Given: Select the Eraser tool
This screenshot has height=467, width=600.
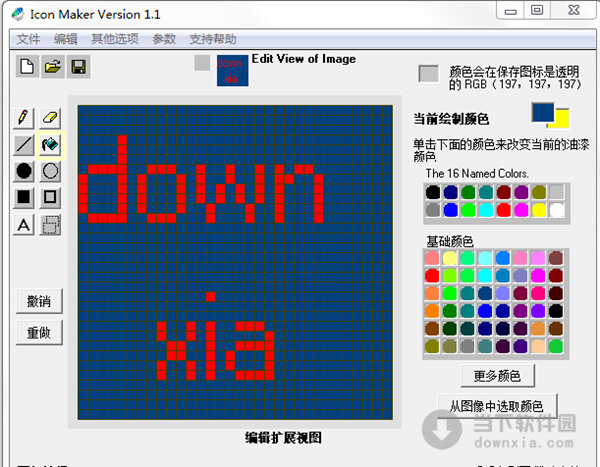Looking at the screenshot, I should coord(50,118).
